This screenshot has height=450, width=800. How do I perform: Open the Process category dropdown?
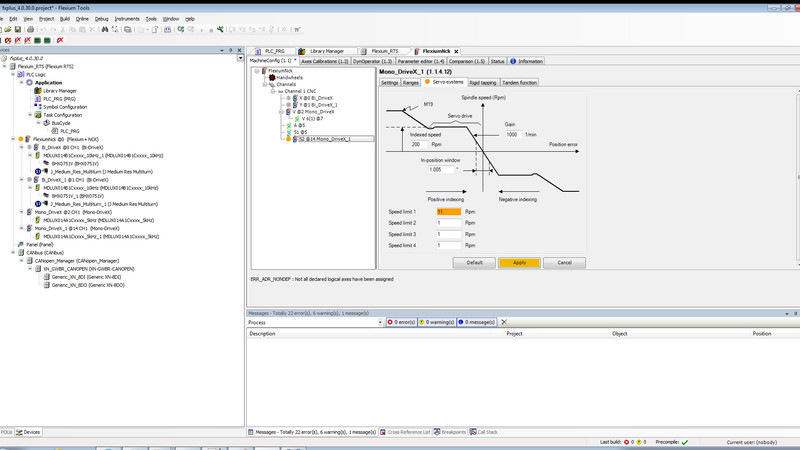point(379,322)
